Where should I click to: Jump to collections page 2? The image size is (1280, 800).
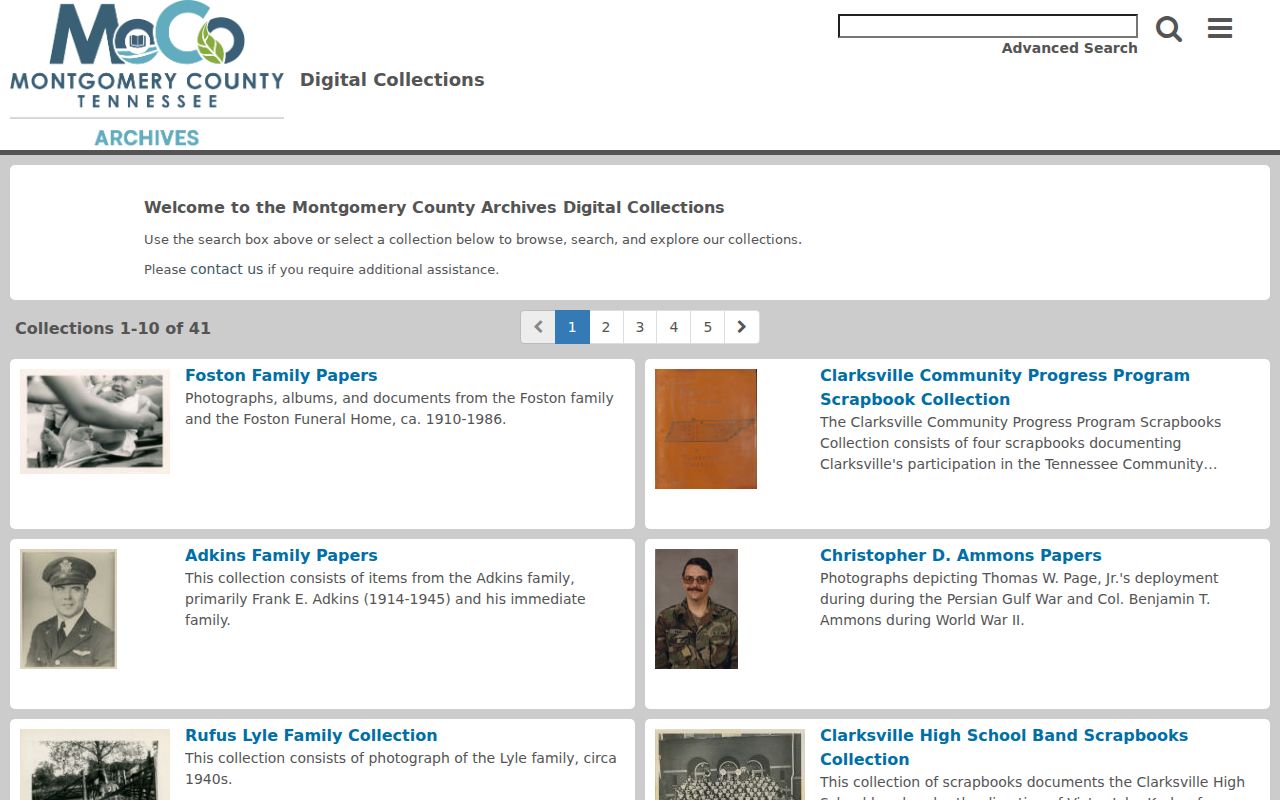[606, 327]
